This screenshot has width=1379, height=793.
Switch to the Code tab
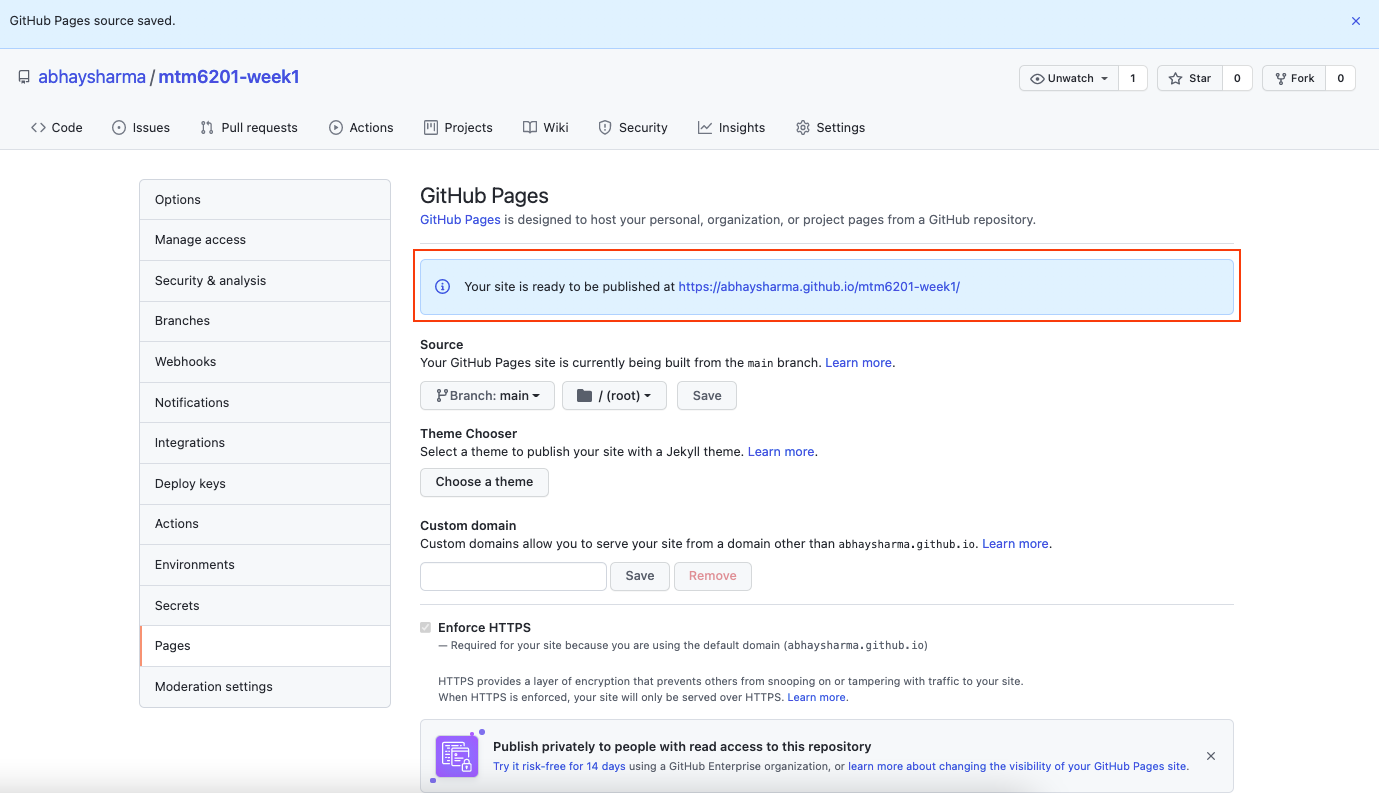coord(57,127)
